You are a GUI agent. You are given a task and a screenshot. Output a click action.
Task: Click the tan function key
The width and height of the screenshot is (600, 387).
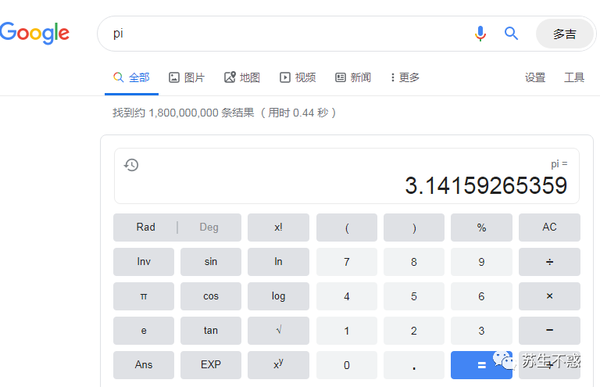(x=211, y=331)
